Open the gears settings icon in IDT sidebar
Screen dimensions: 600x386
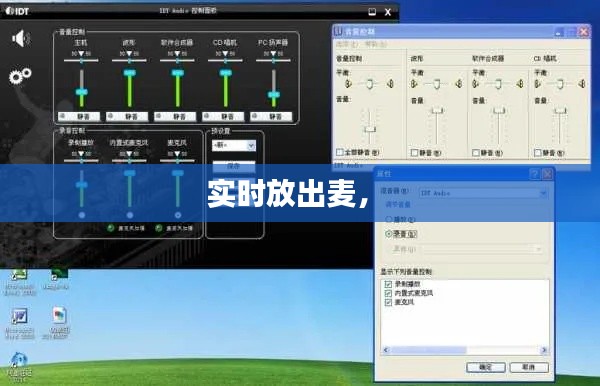[x=20, y=76]
